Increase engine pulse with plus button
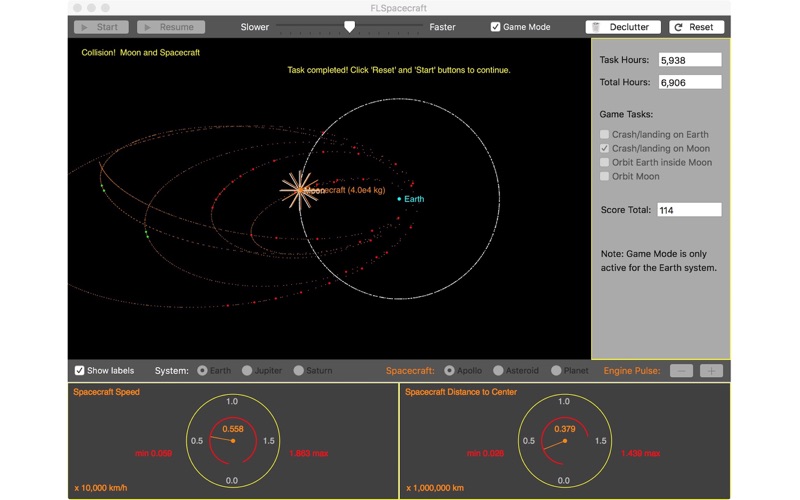 point(711,371)
